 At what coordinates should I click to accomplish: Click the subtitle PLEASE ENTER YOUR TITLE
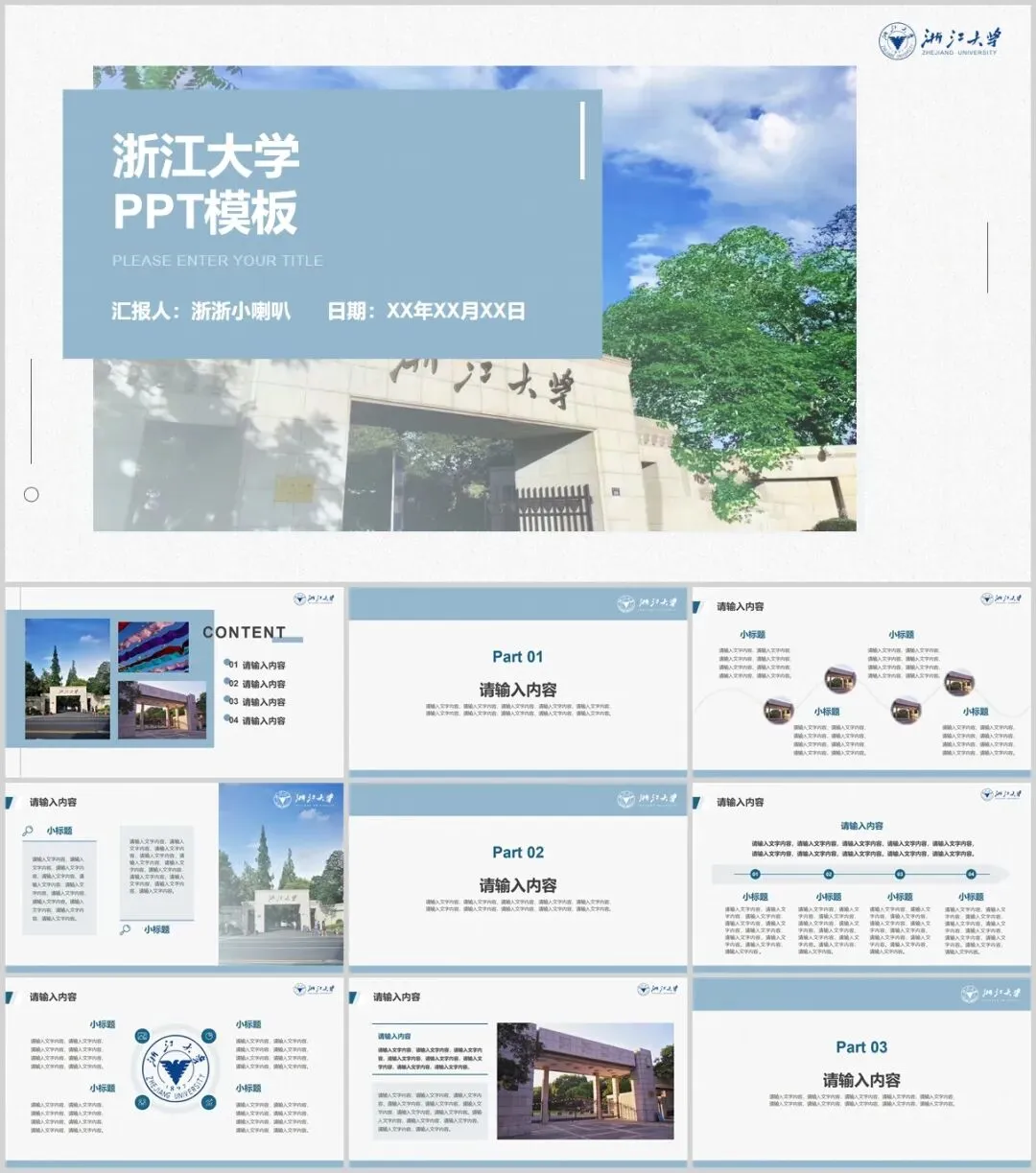point(218,260)
